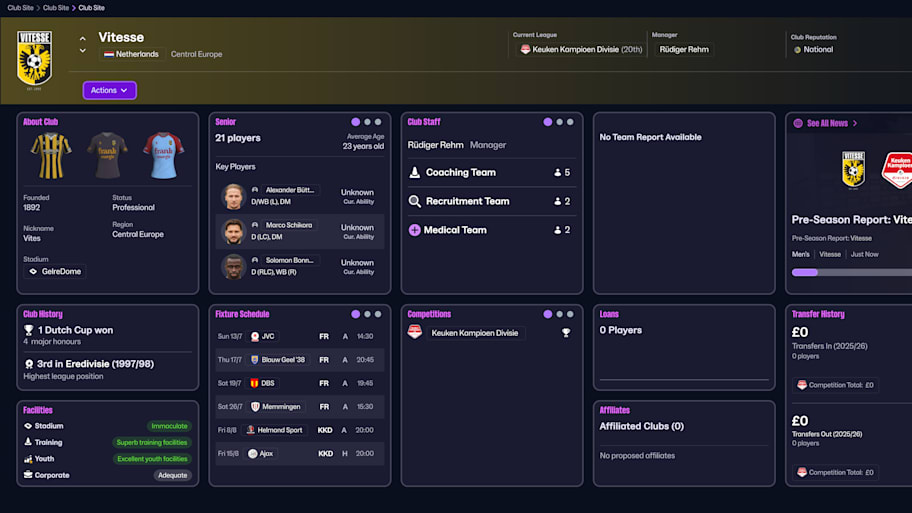Click the Medical Team cross icon

coord(414,230)
